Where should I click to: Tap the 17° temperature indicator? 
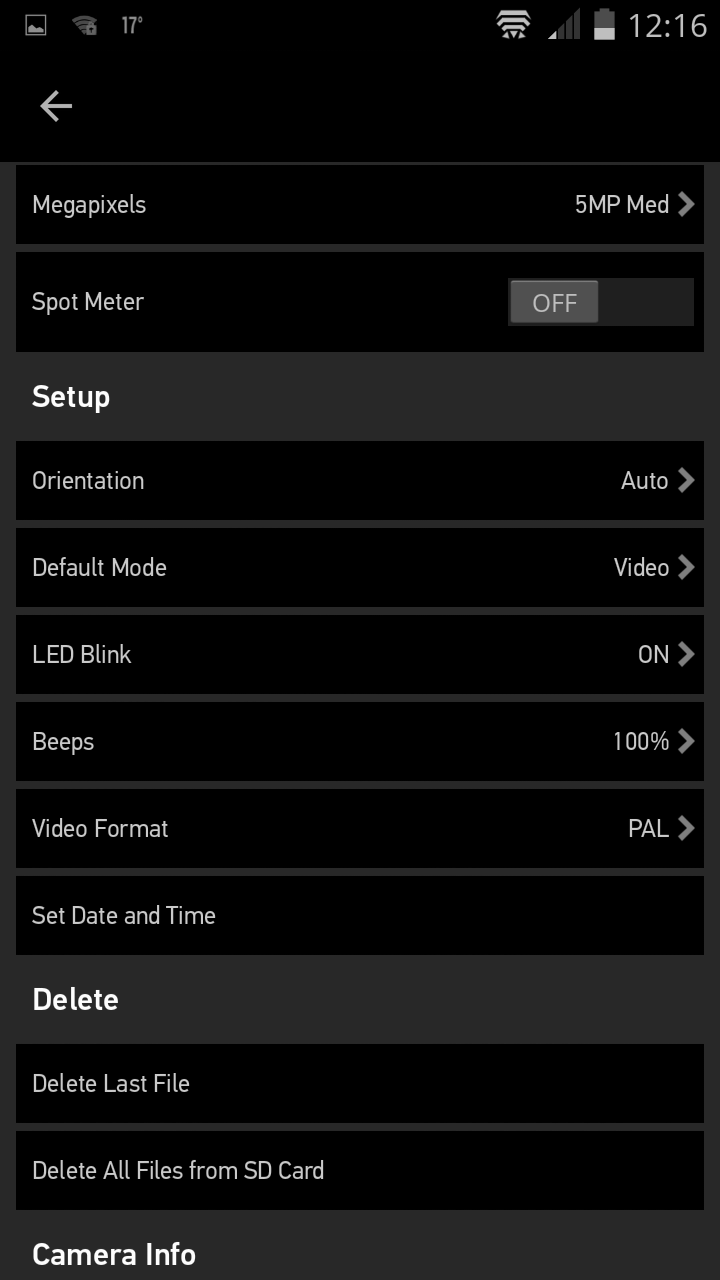tap(132, 25)
